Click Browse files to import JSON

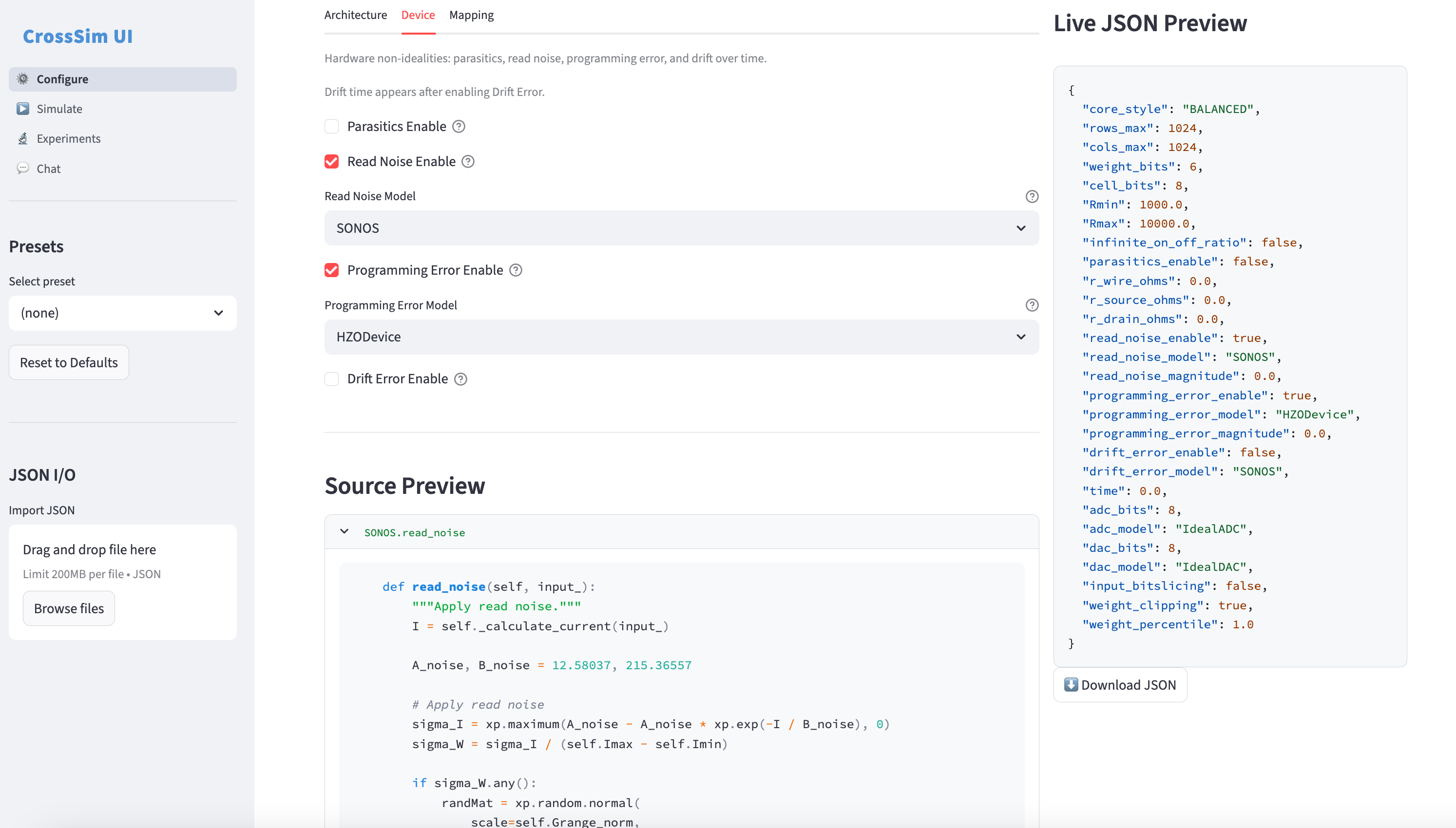[x=69, y=608]
